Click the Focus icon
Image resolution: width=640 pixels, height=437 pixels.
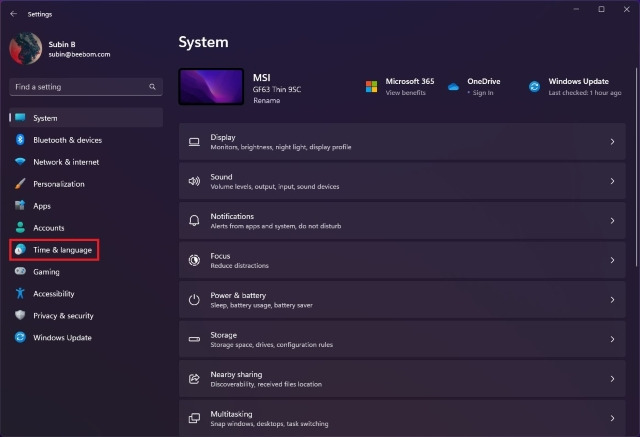(194, 260)
